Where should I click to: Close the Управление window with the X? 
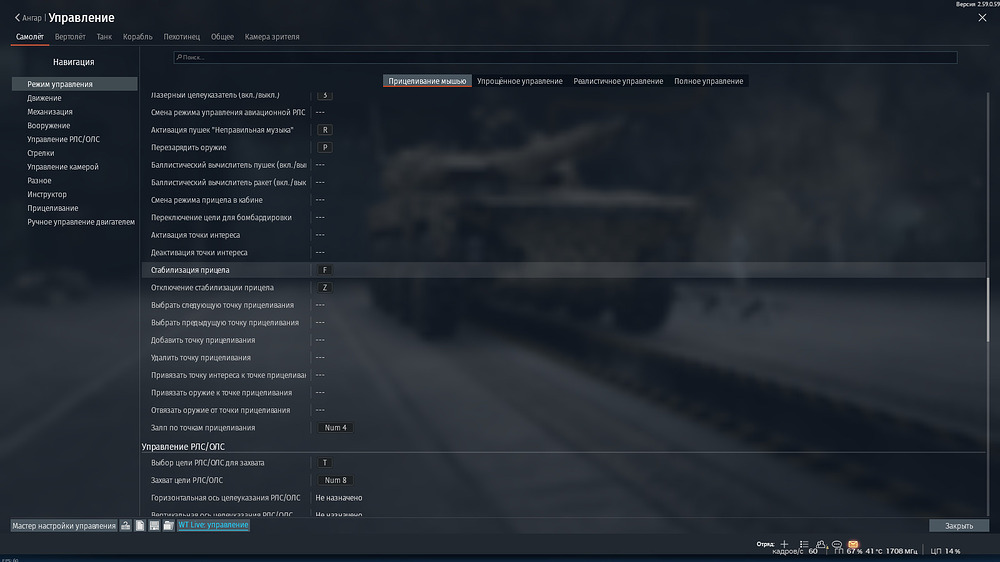tap(982, 18)
